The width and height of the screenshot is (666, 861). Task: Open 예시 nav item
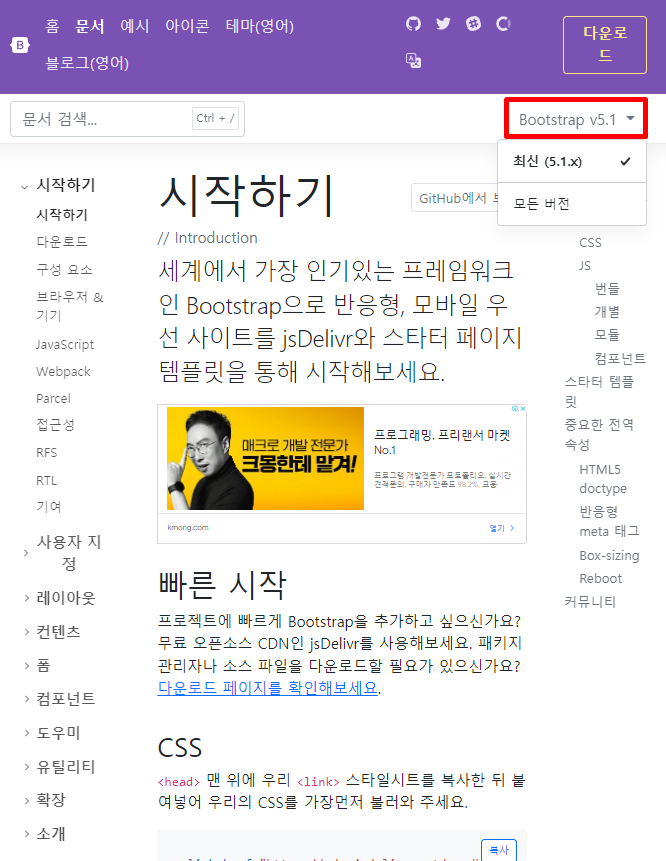coord(135,26)
